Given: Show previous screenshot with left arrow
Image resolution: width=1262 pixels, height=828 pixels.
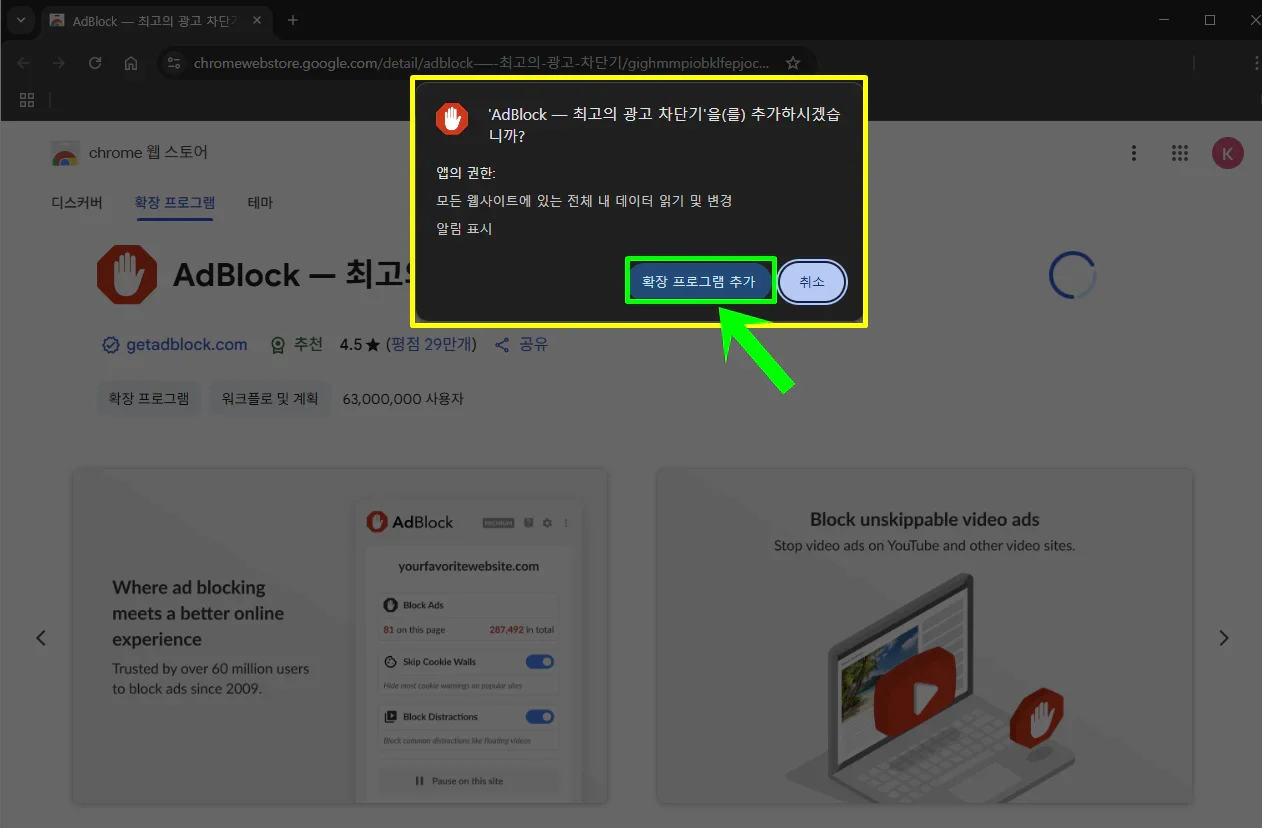Looking at the screenshot, I should pos(41,637).
